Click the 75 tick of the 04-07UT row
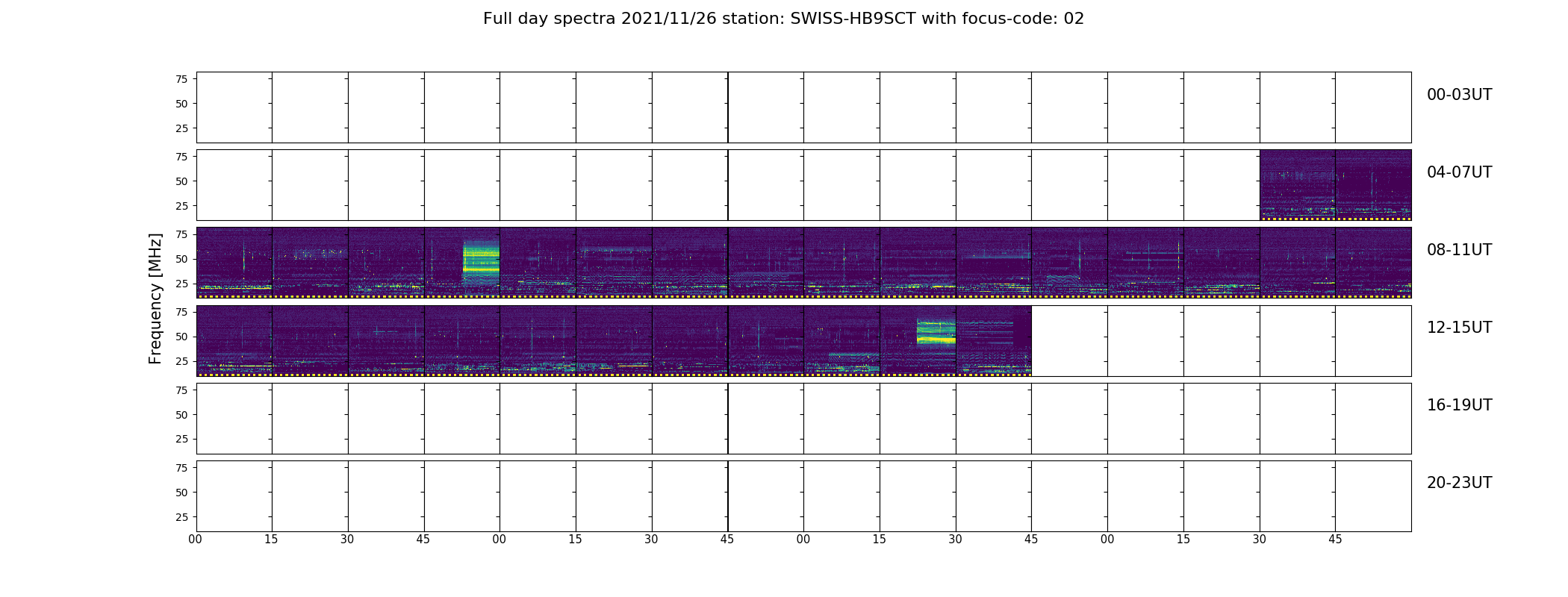The image size is (1568, 597). tap(181, 157)
